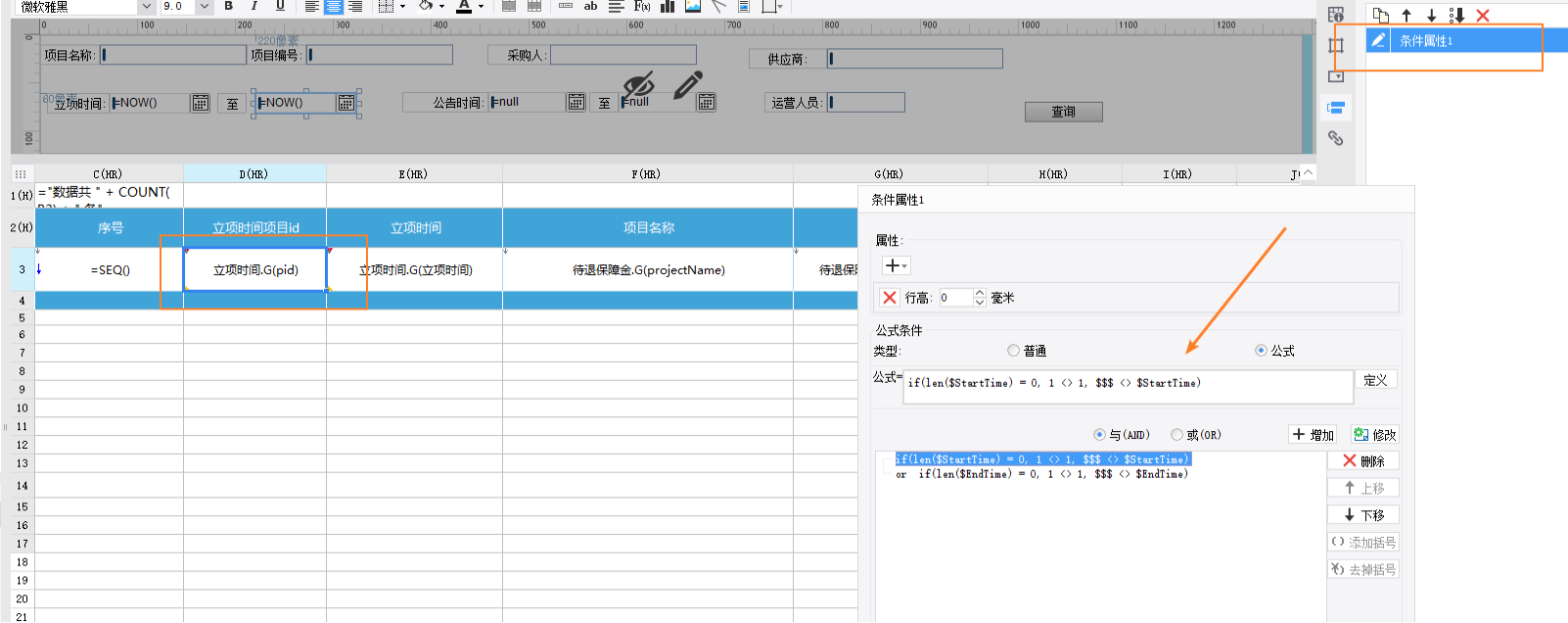Collapse the column header chevron at top right

click(1309, 173)
